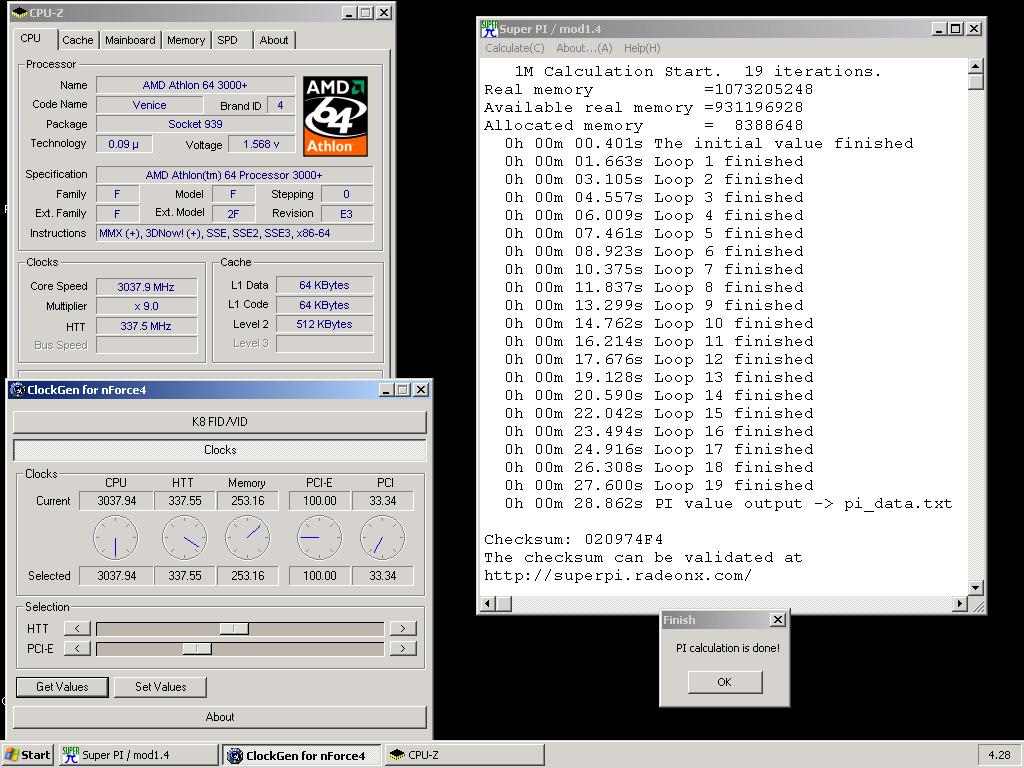
Task: Click the Super PI title bar icon
Action: point(489,29)
